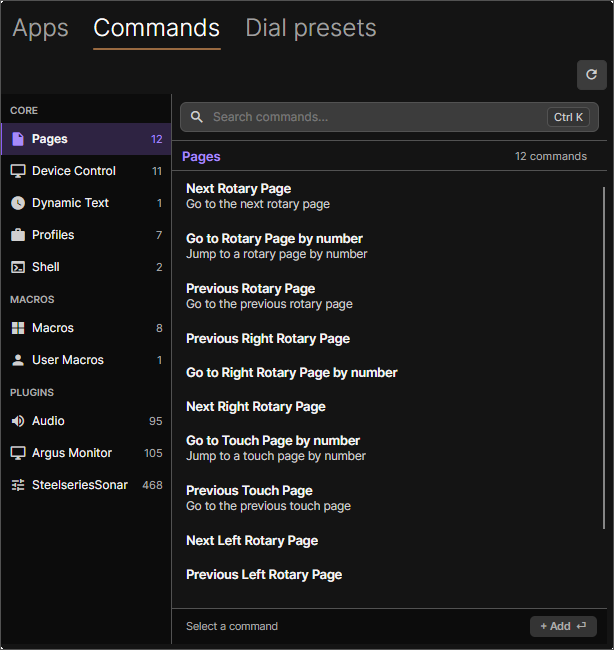Click the Shell terminal icon
The image size is (614, 650).
(x=18, y=267)
